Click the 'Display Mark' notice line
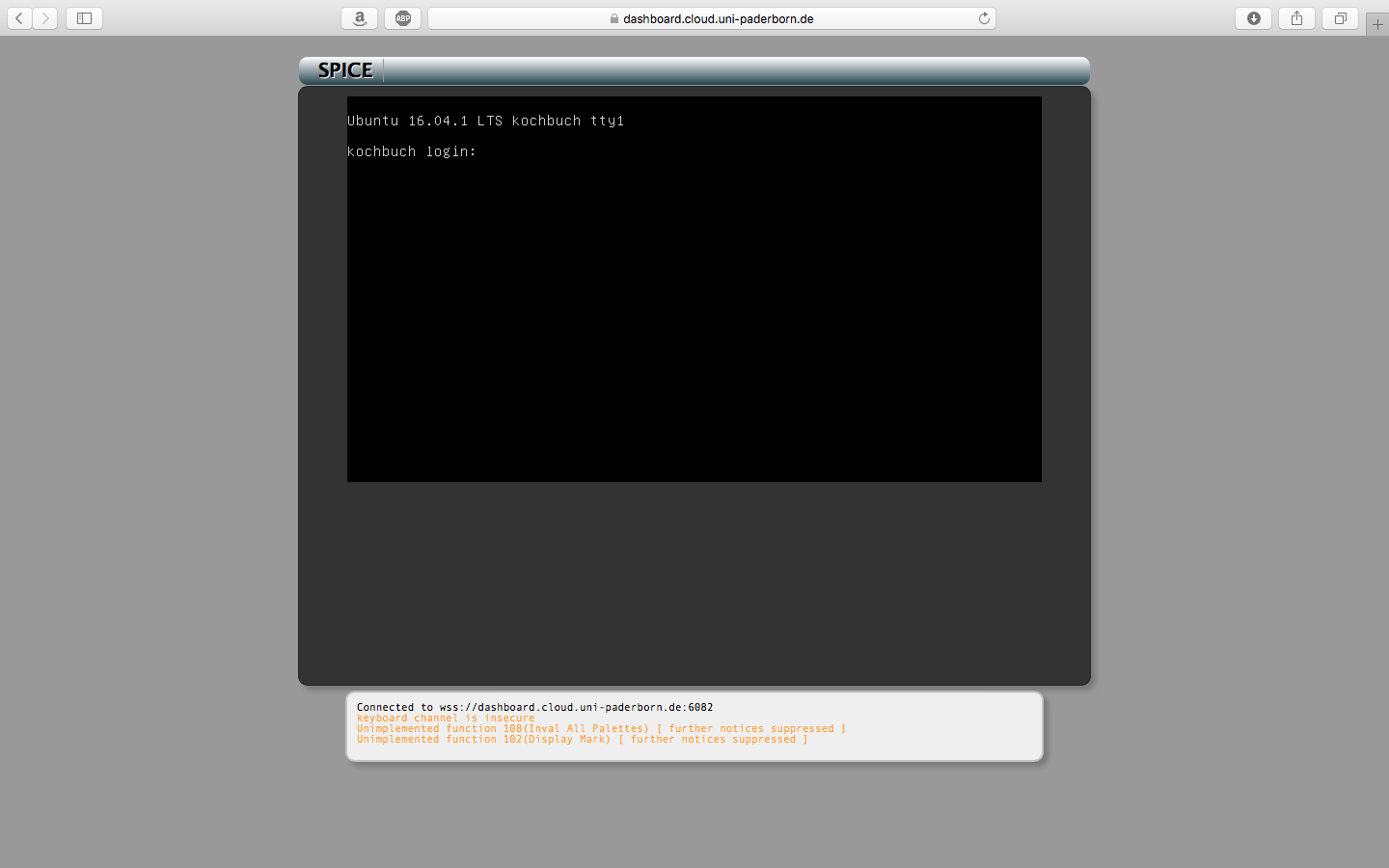This screenshot has height=868, width=1389. tap(583, 739)
